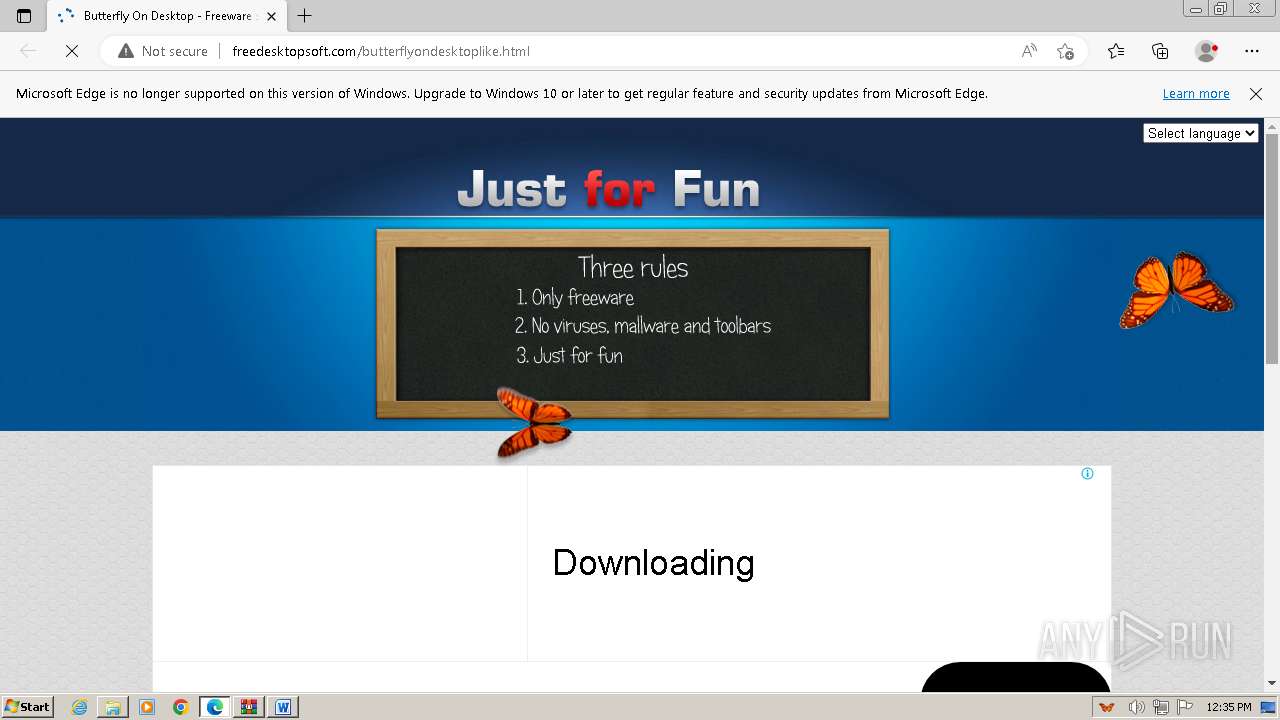View Not secure site information
This screenshot has width=1280, height=720.
[x=163, y=51]
